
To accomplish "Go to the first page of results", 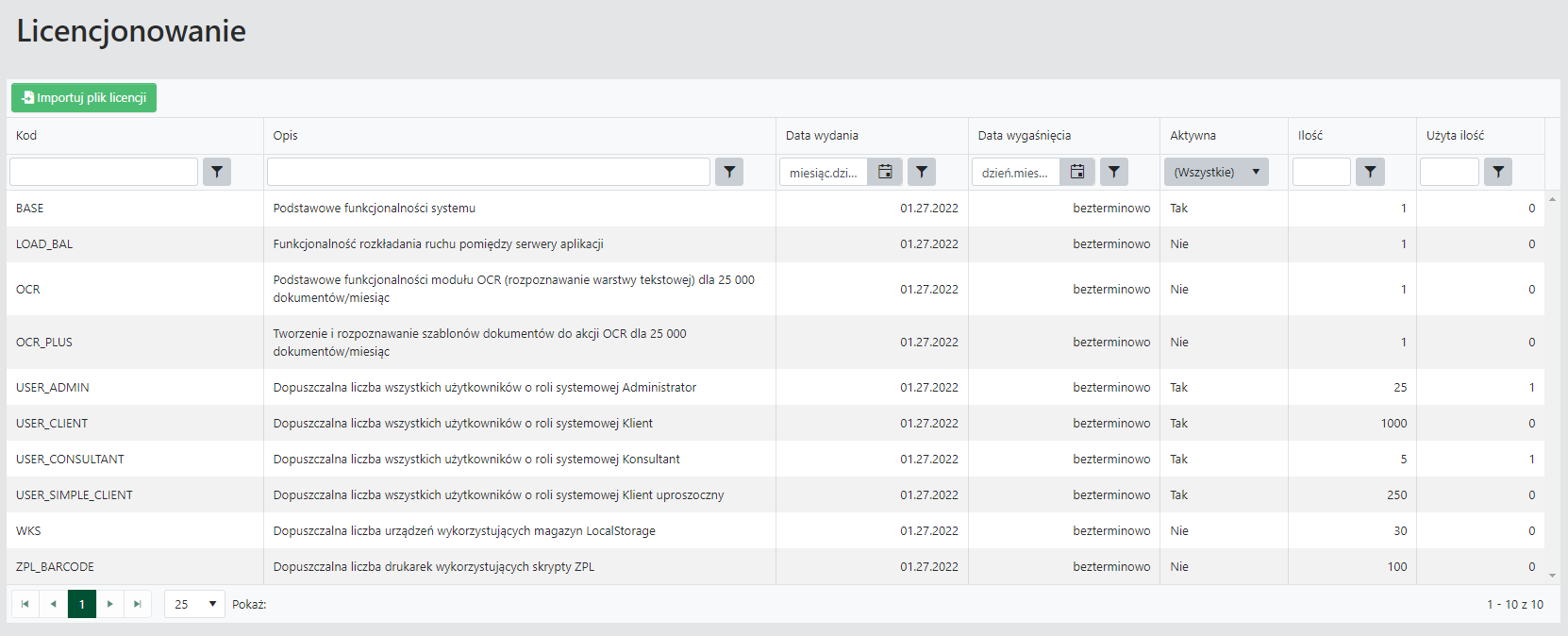I will tap(25, 604).
